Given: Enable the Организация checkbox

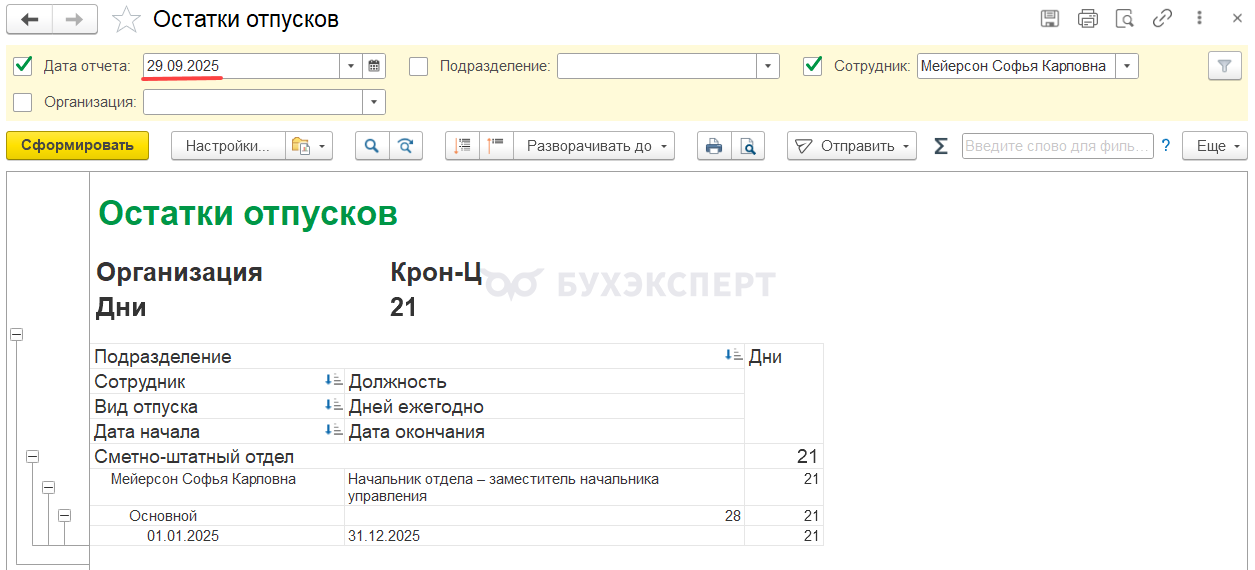Looking at the screenshot, I should tap(23, 101).
